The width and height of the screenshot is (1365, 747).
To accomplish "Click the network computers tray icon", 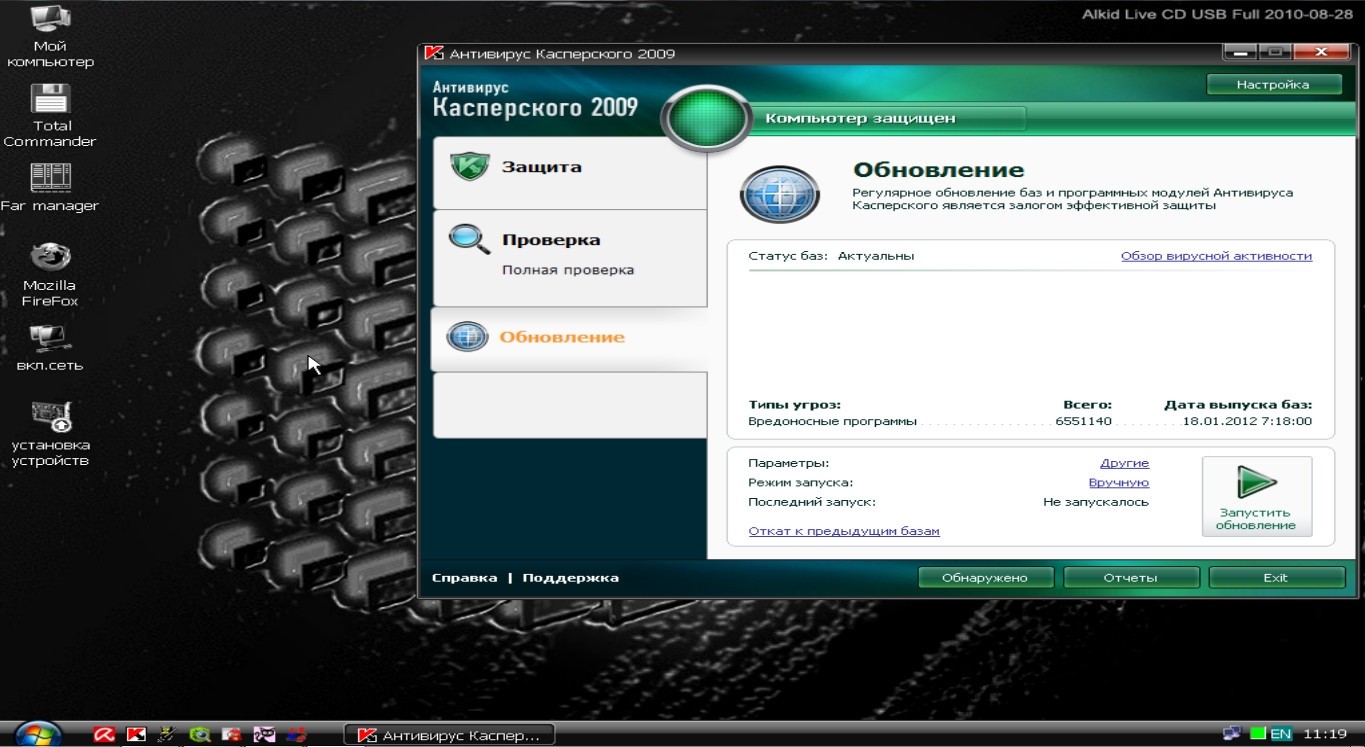I will pos(1233,734).
